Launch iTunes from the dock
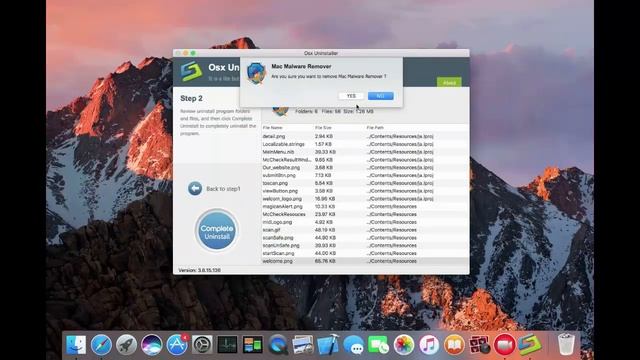Image resolution: width=640 pixels, height=360 pixels. (x=429, y=345)
